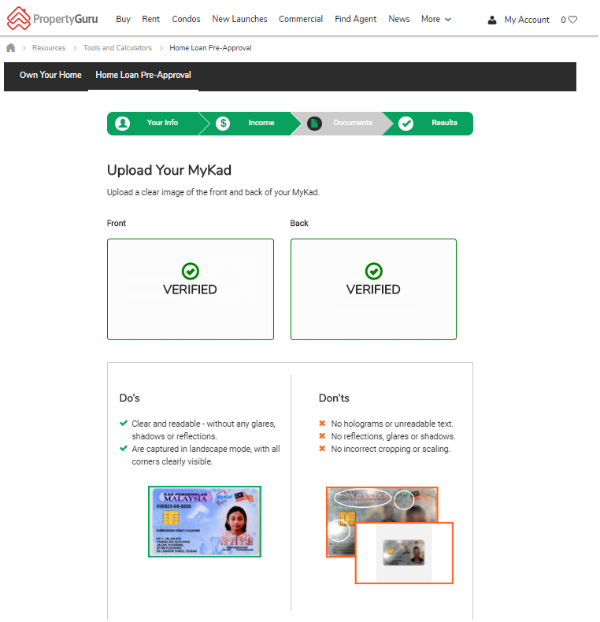Click the blurry MyKad example under Don'ts
The width and height of the screenshot is (600, 622).
[381, 505]
